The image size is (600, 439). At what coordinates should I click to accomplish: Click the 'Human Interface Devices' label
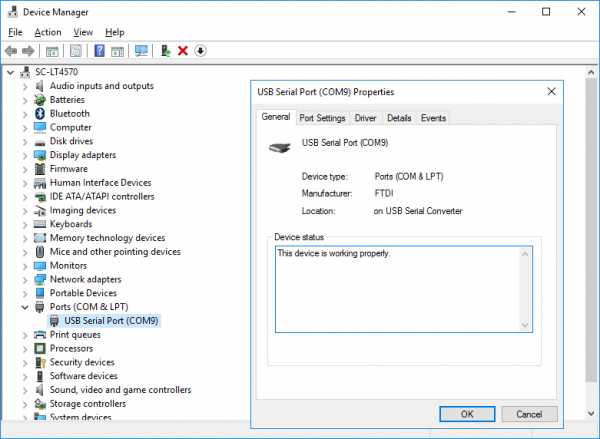[101, 183]
